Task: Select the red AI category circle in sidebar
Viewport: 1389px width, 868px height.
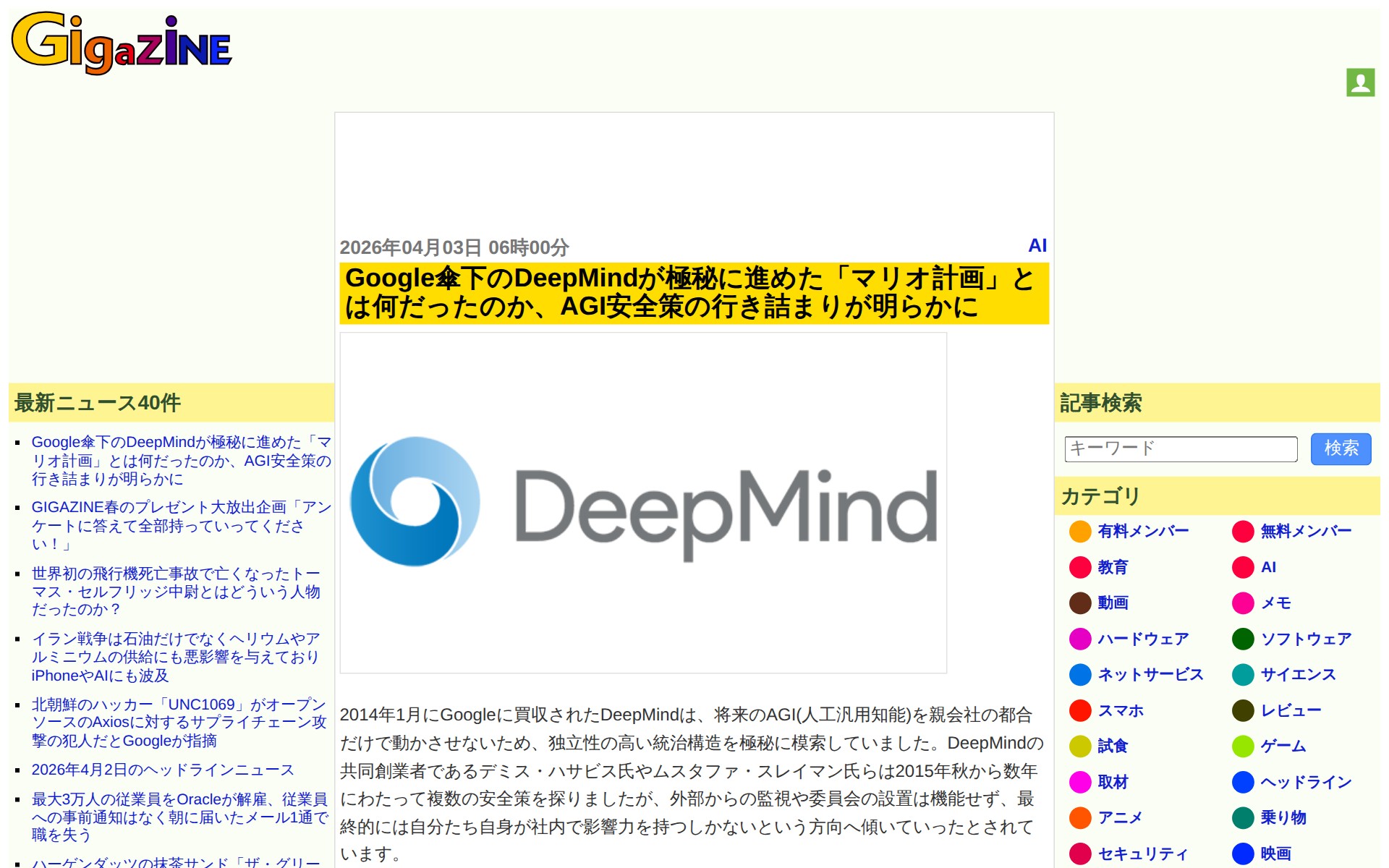Action: click(1243, 567)
